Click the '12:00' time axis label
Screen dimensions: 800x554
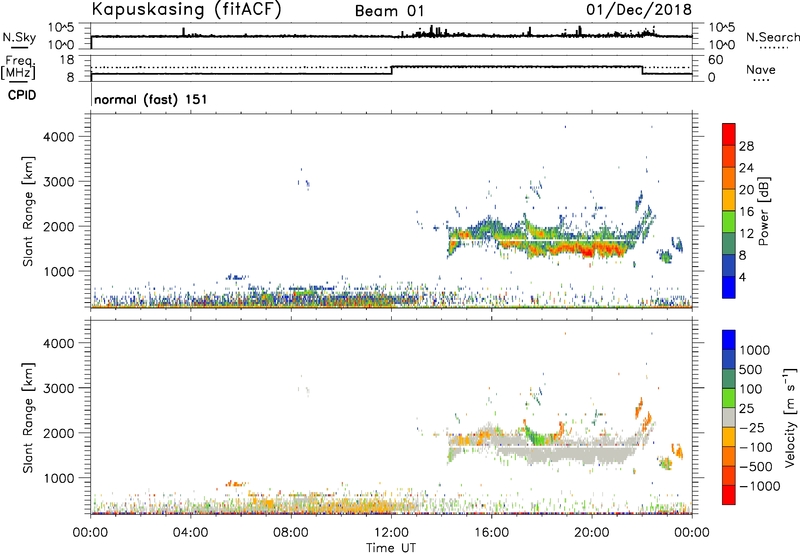pyautogui.click(x=391, y=533)
